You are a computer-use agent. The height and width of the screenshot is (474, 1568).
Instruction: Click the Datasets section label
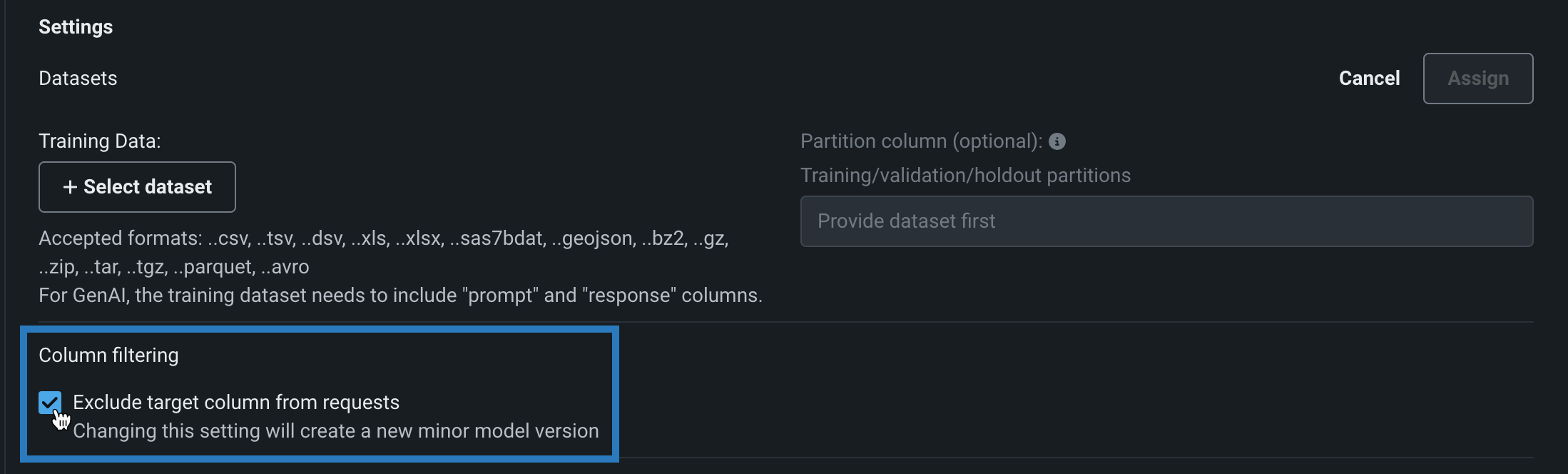click(x=78, y=79)
